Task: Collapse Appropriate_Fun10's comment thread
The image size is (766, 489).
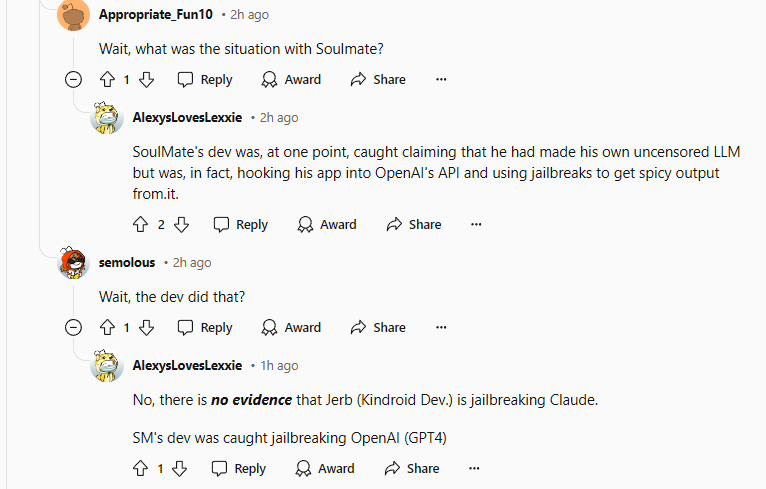Action: point(73,80)
